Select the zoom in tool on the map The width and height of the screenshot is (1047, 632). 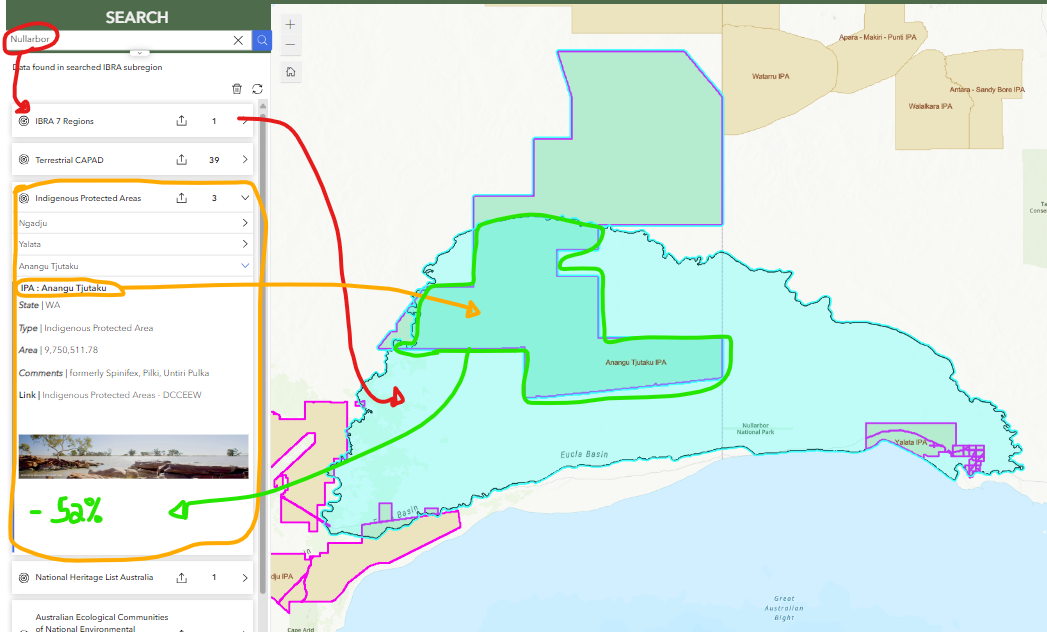tap(289, 22)
